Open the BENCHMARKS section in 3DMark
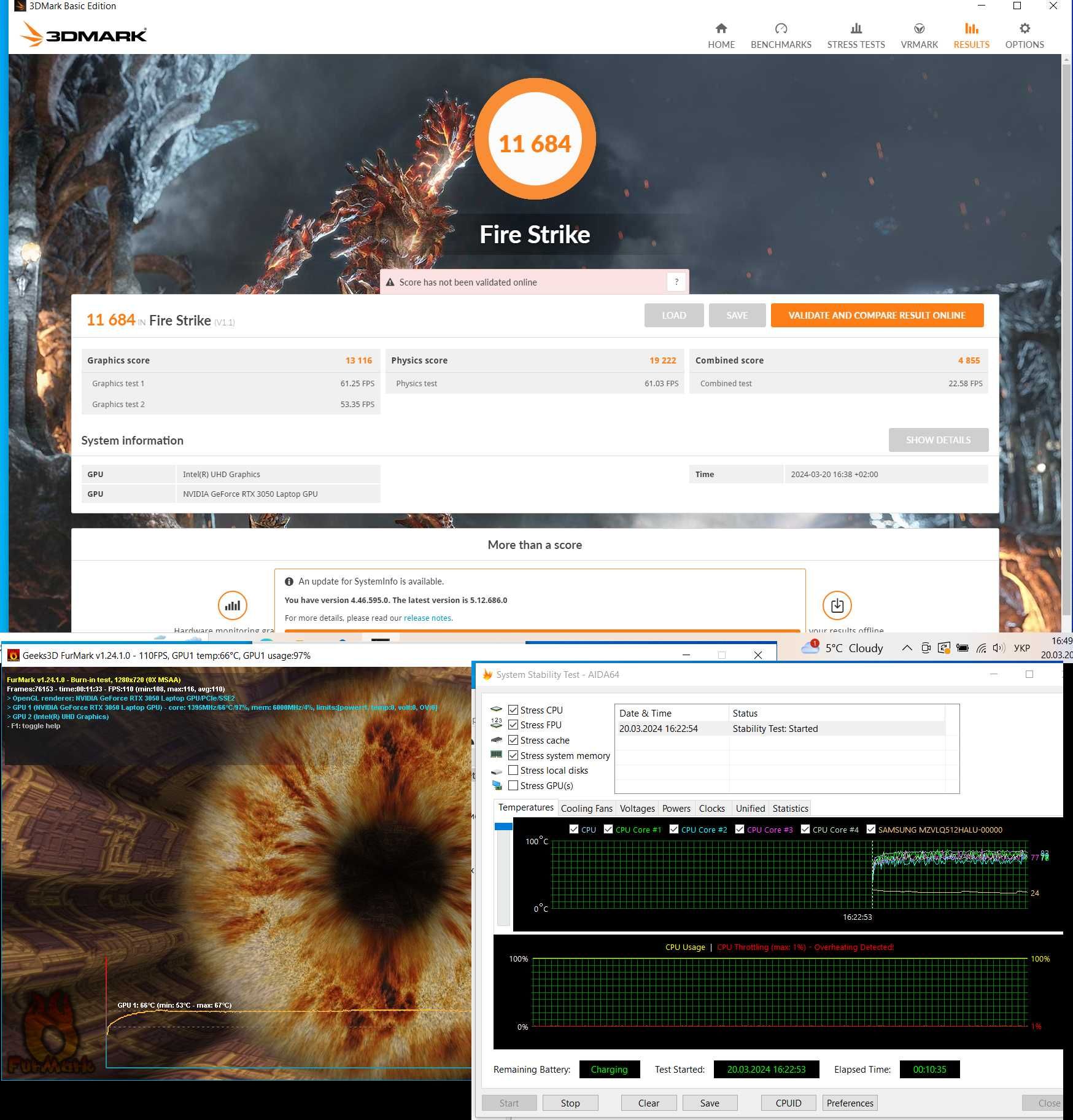The image size is (1073, 1120). [x=781, y=36]
